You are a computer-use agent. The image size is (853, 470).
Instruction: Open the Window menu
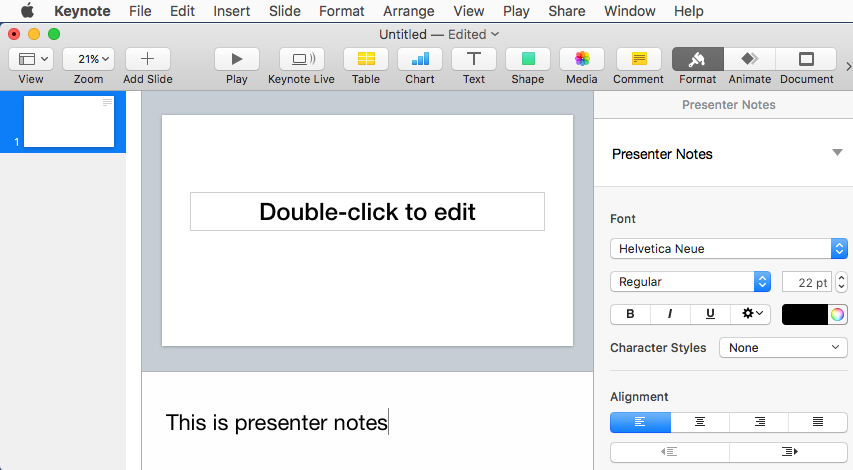tap(629, 11)
